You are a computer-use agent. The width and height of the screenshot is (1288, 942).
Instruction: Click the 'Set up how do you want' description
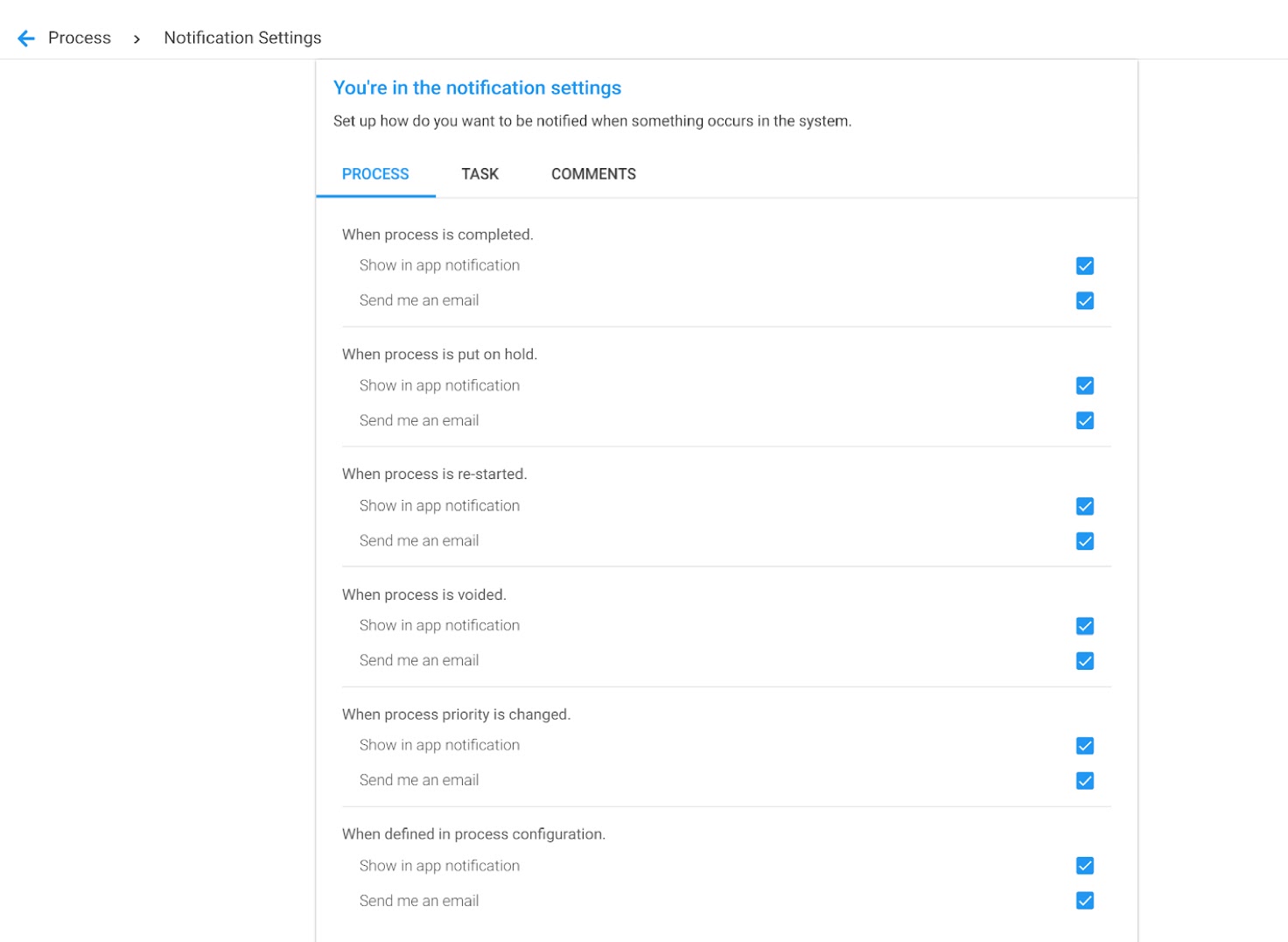click(592, 121)
